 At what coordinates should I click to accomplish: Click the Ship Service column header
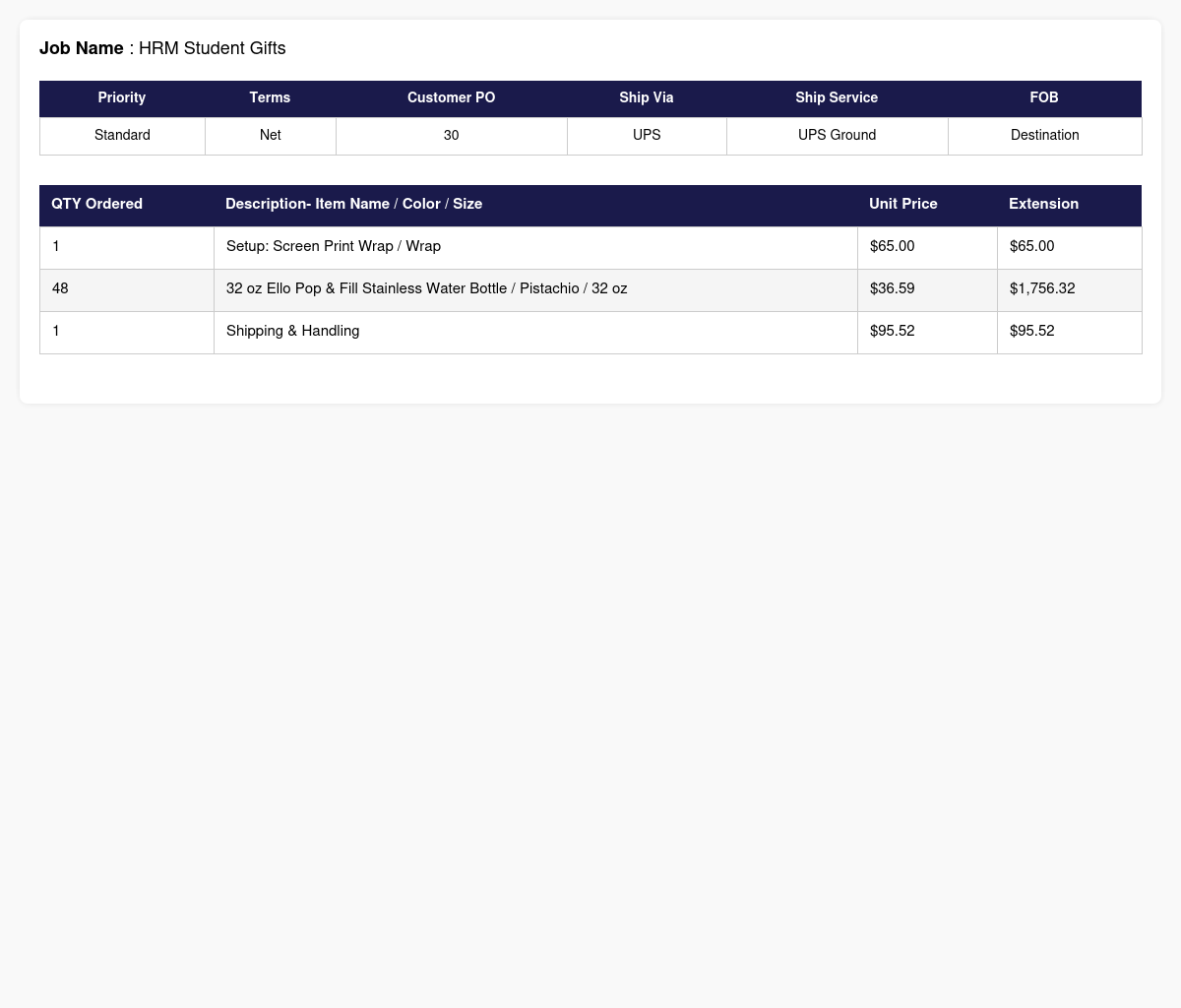point(837,98)
